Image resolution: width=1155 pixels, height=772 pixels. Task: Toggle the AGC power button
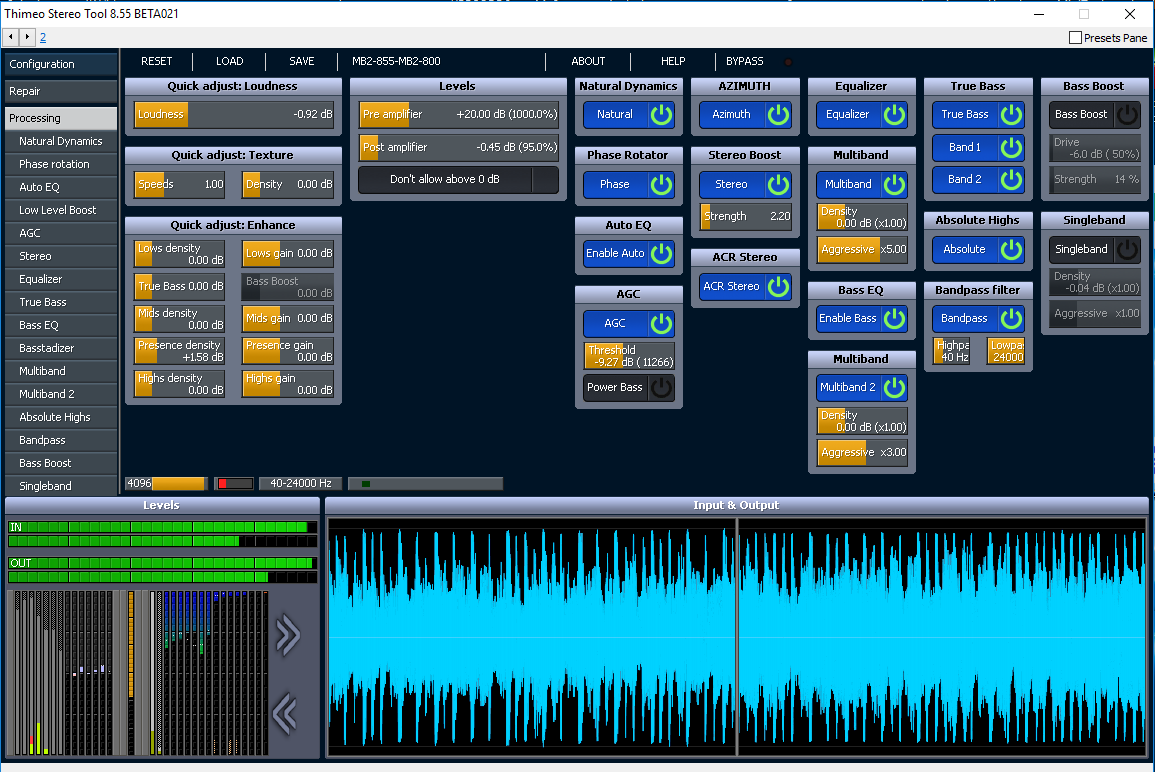[x=661, y=323]
